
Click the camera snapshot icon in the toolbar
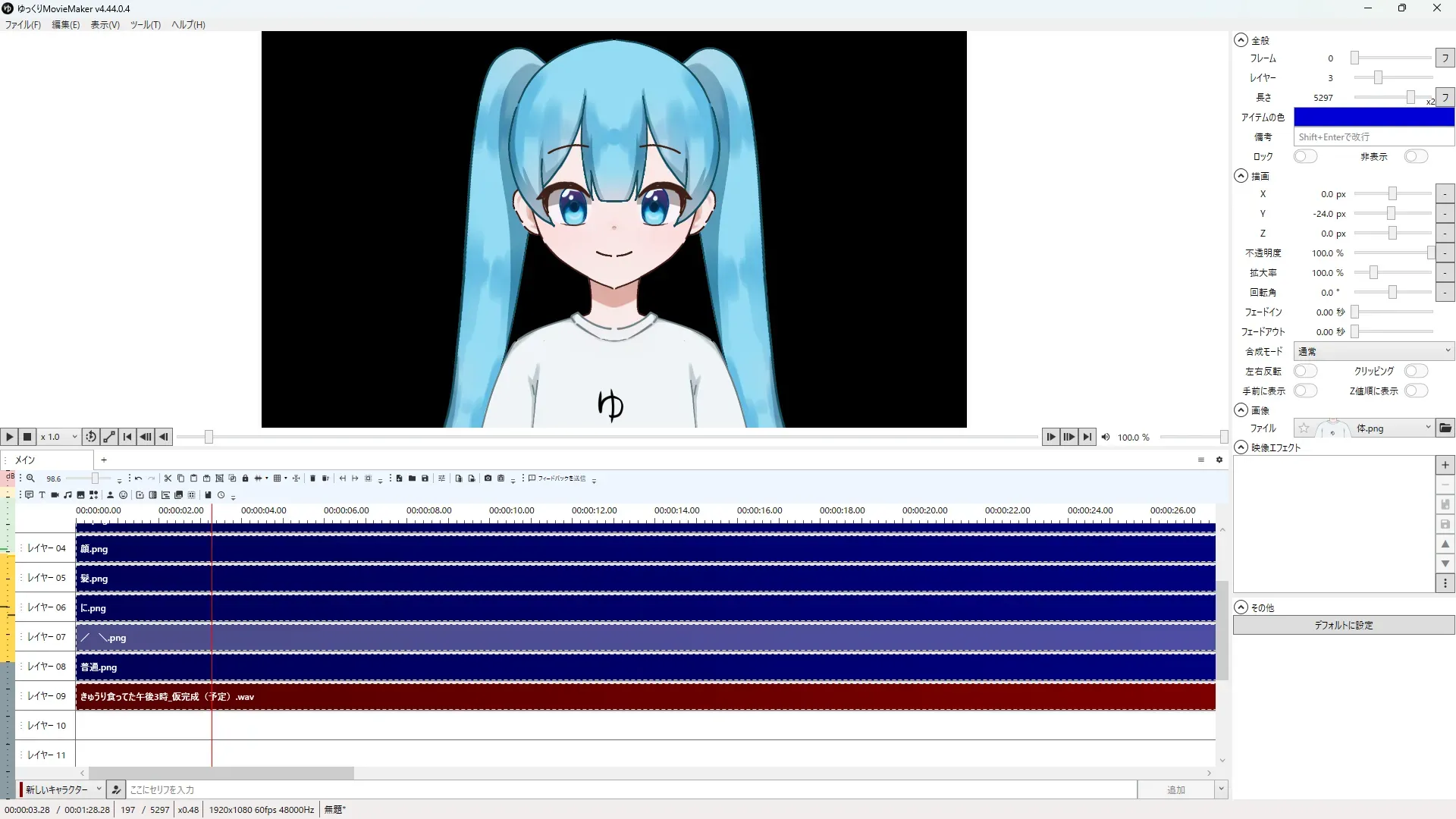488,479
